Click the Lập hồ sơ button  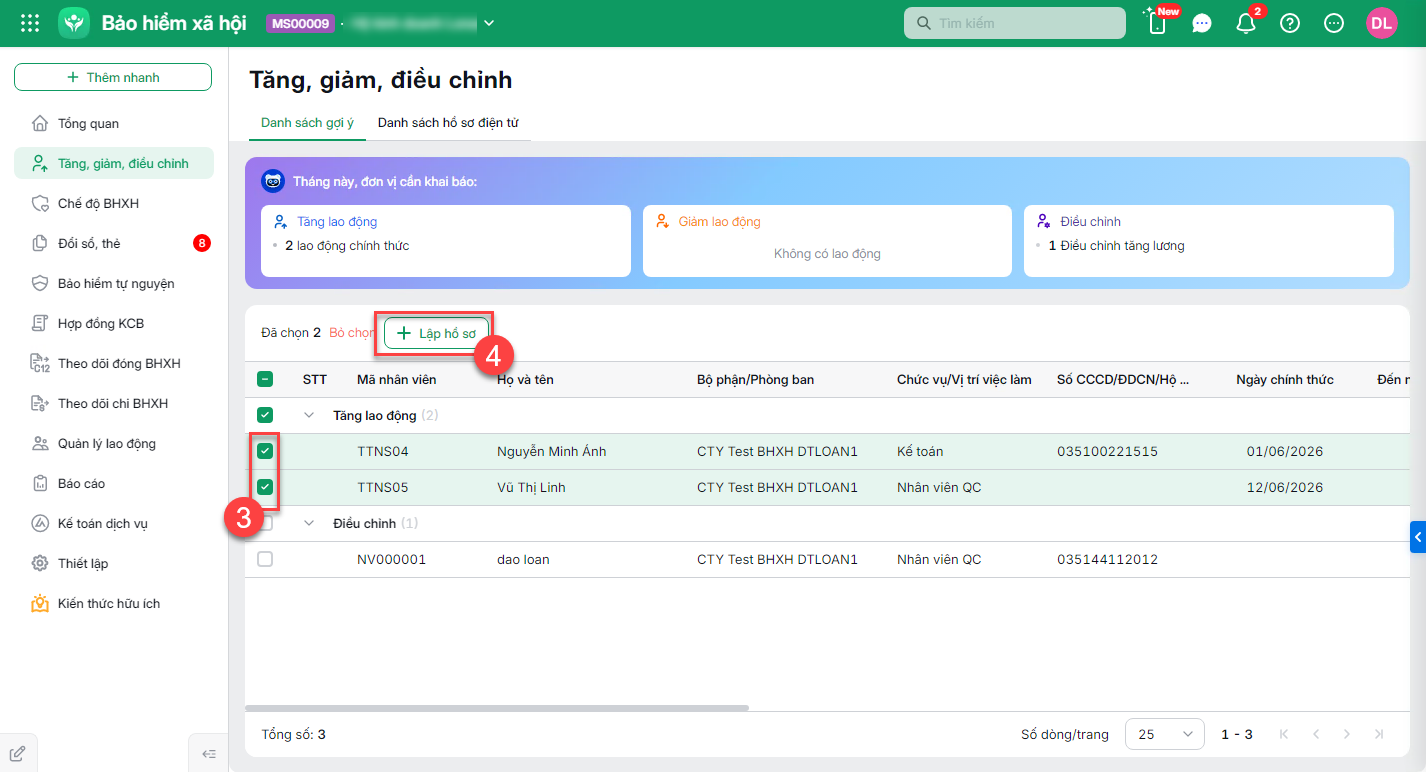[x=437, y=333]
